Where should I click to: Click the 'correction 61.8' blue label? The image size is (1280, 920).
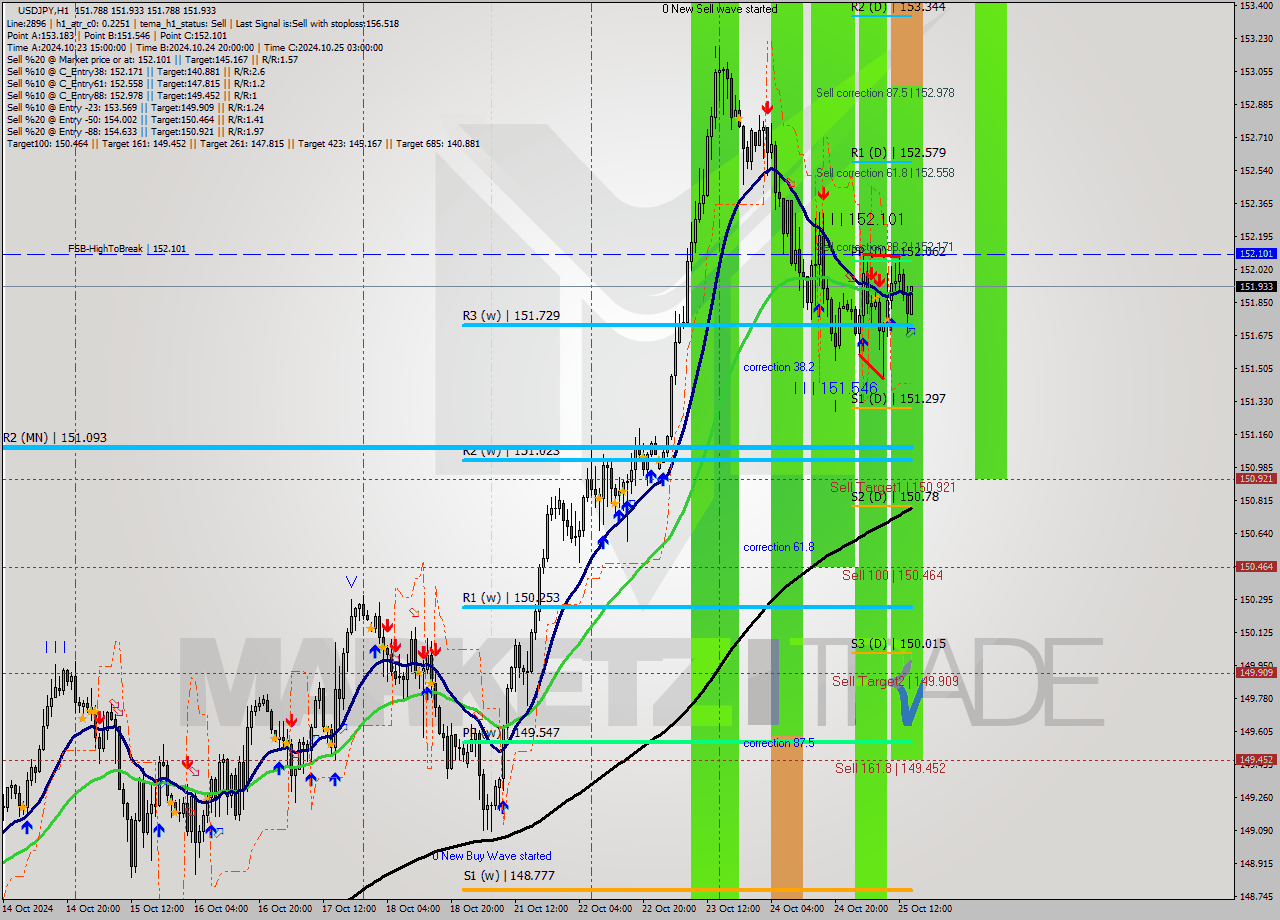click(x=779, y=547)
